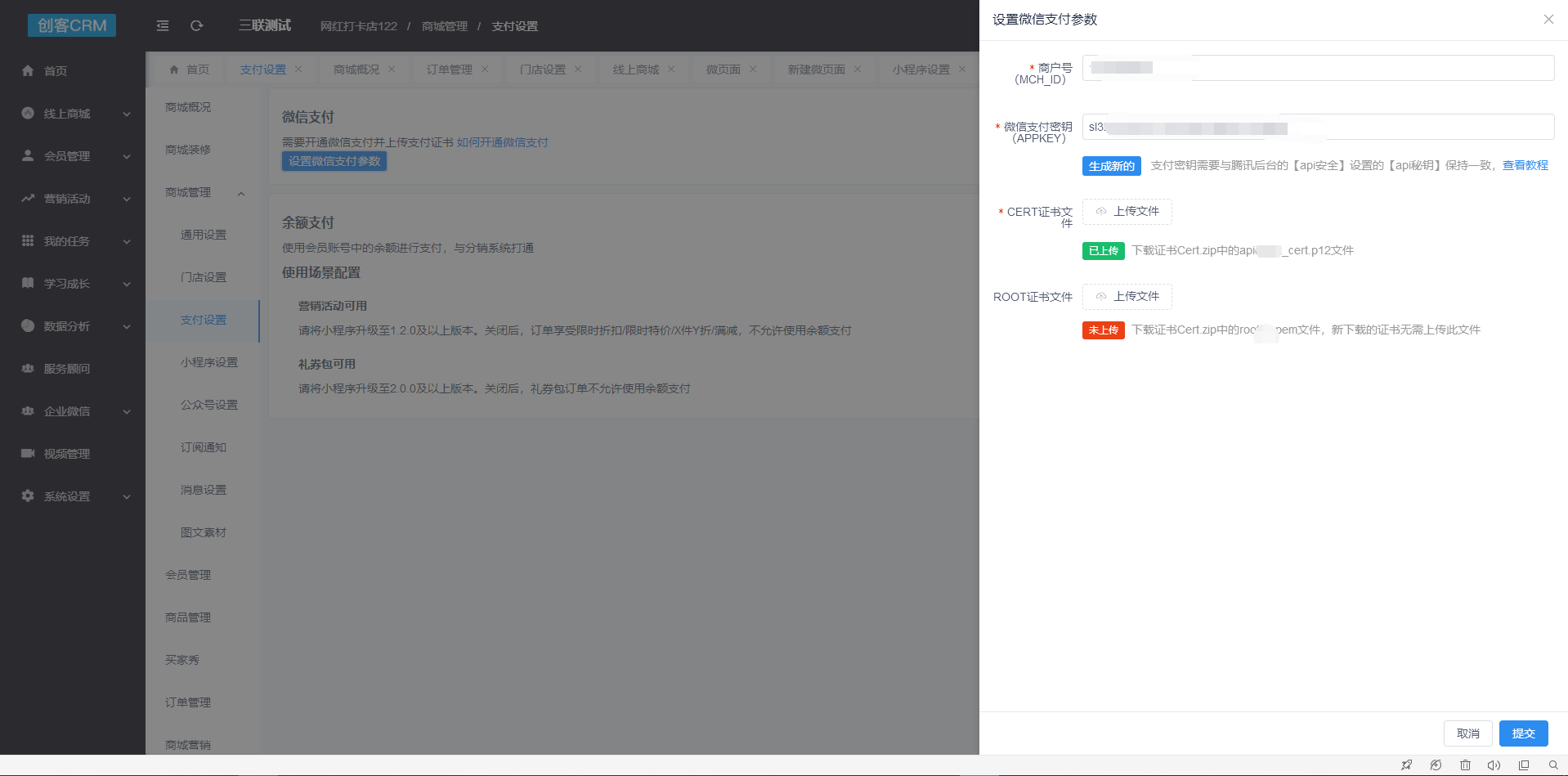
Task: Upload ROOT证书文件 via 上传文件 button
Action: 1127,296
